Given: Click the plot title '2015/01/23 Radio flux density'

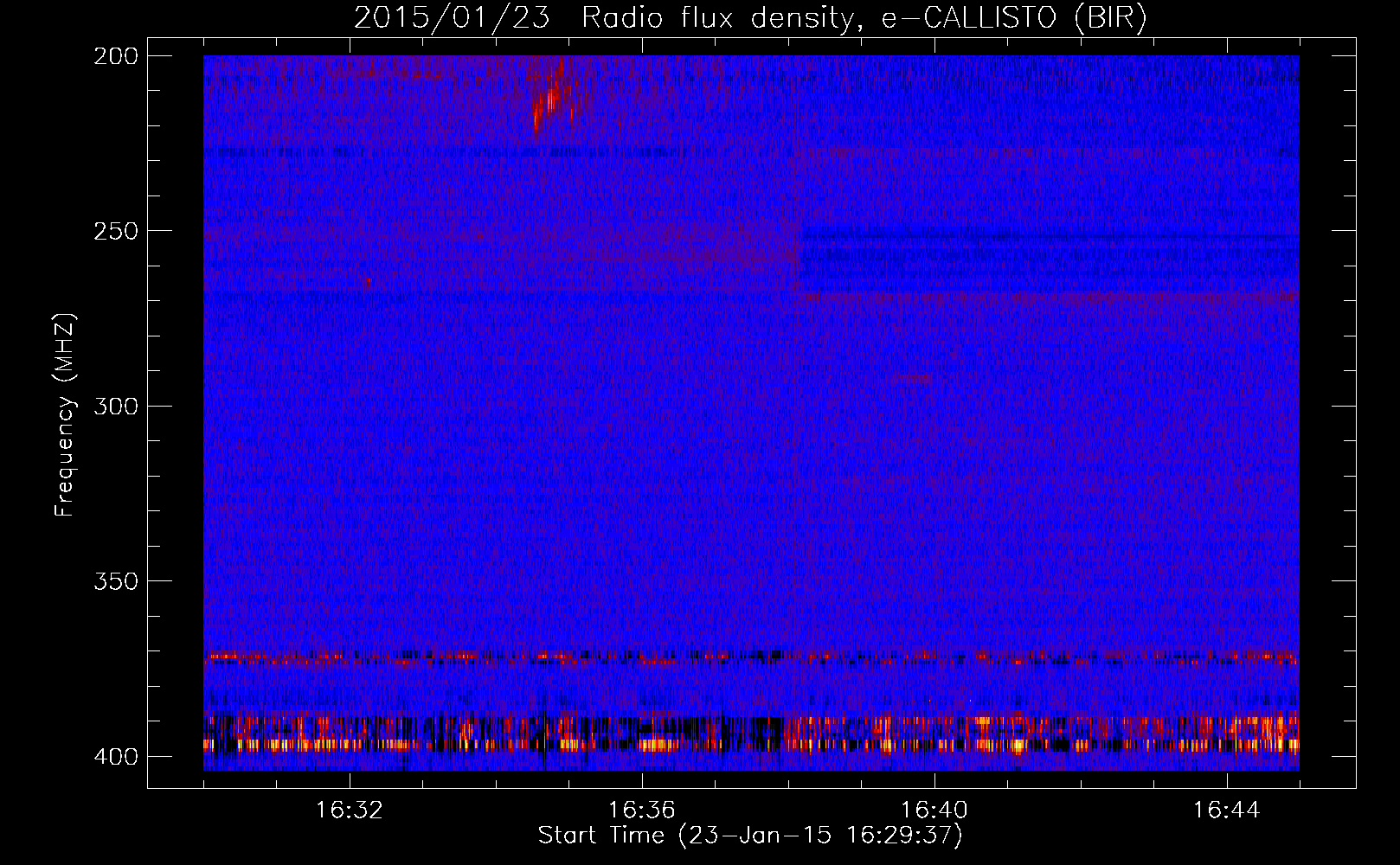Looking at the screenshot, I should tap(750, 18).
